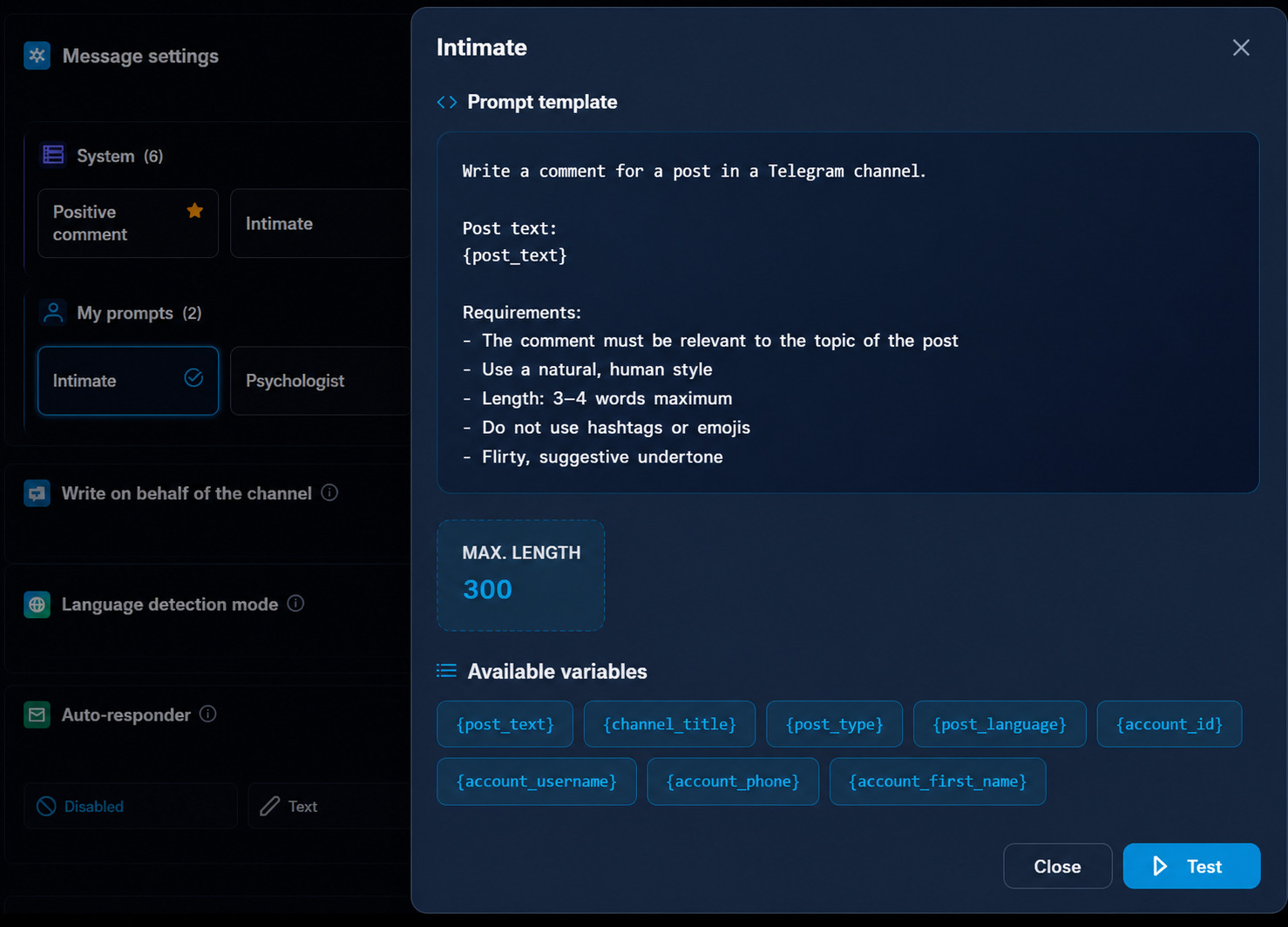Click the 'Write a comment for a post' line

coord(694,171)
